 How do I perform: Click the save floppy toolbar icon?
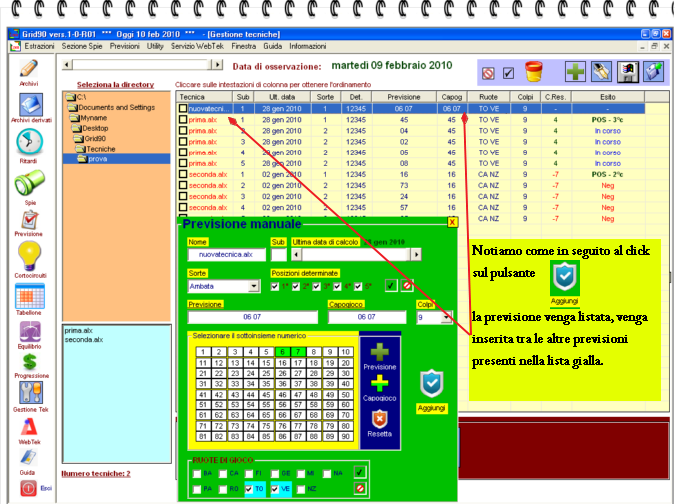coord(627,71)
